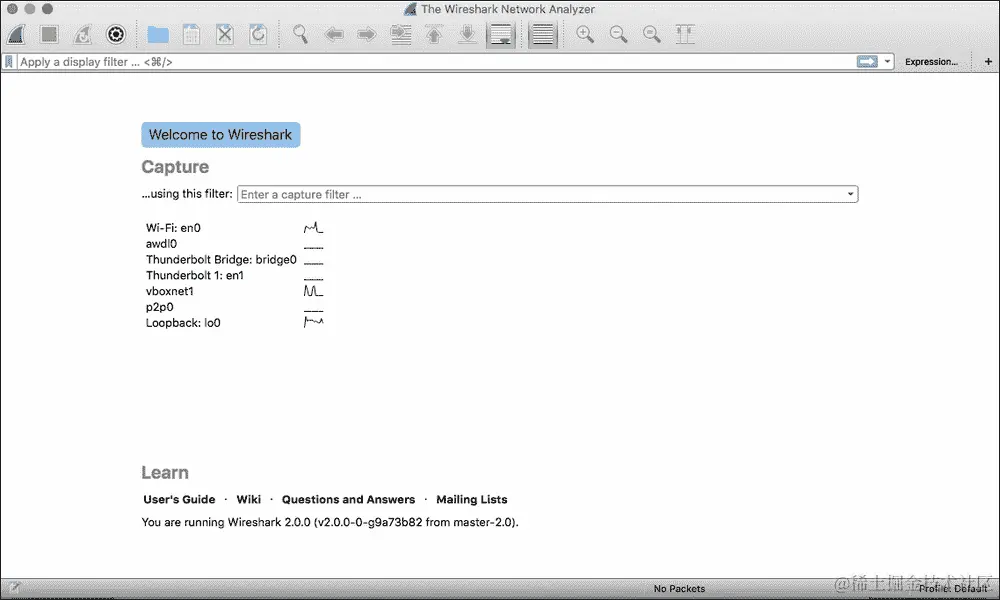Click the Capture section heading
The height and width of the screenshot is (600, 1000).
click(x=175, y=167)
